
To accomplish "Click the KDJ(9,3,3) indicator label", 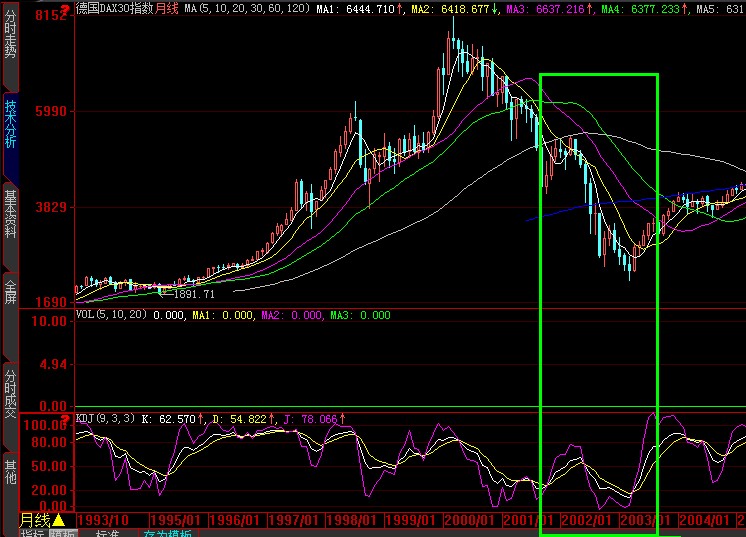I will [x=105, y=419].
